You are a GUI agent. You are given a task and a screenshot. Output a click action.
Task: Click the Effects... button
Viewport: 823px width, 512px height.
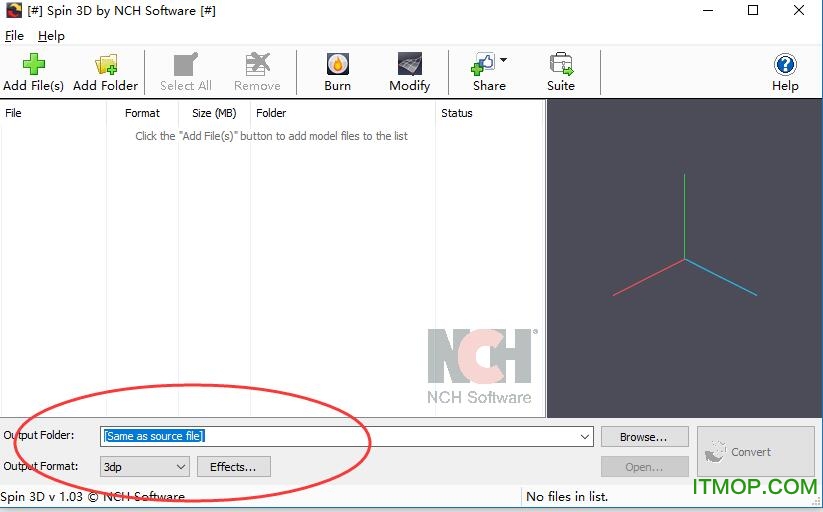click(233, 467)
